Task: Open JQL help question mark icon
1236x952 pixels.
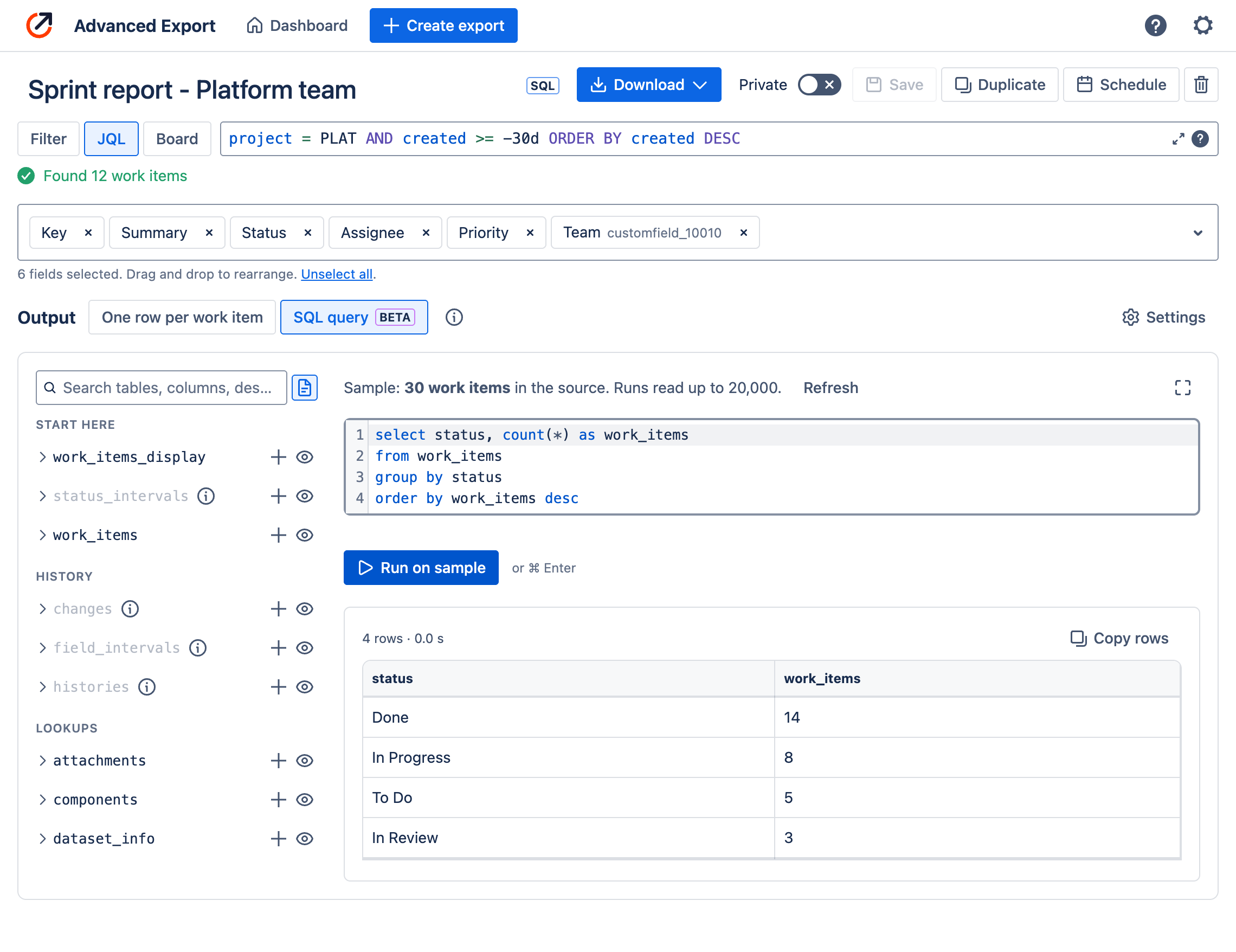Action: tap(1200, 139)
